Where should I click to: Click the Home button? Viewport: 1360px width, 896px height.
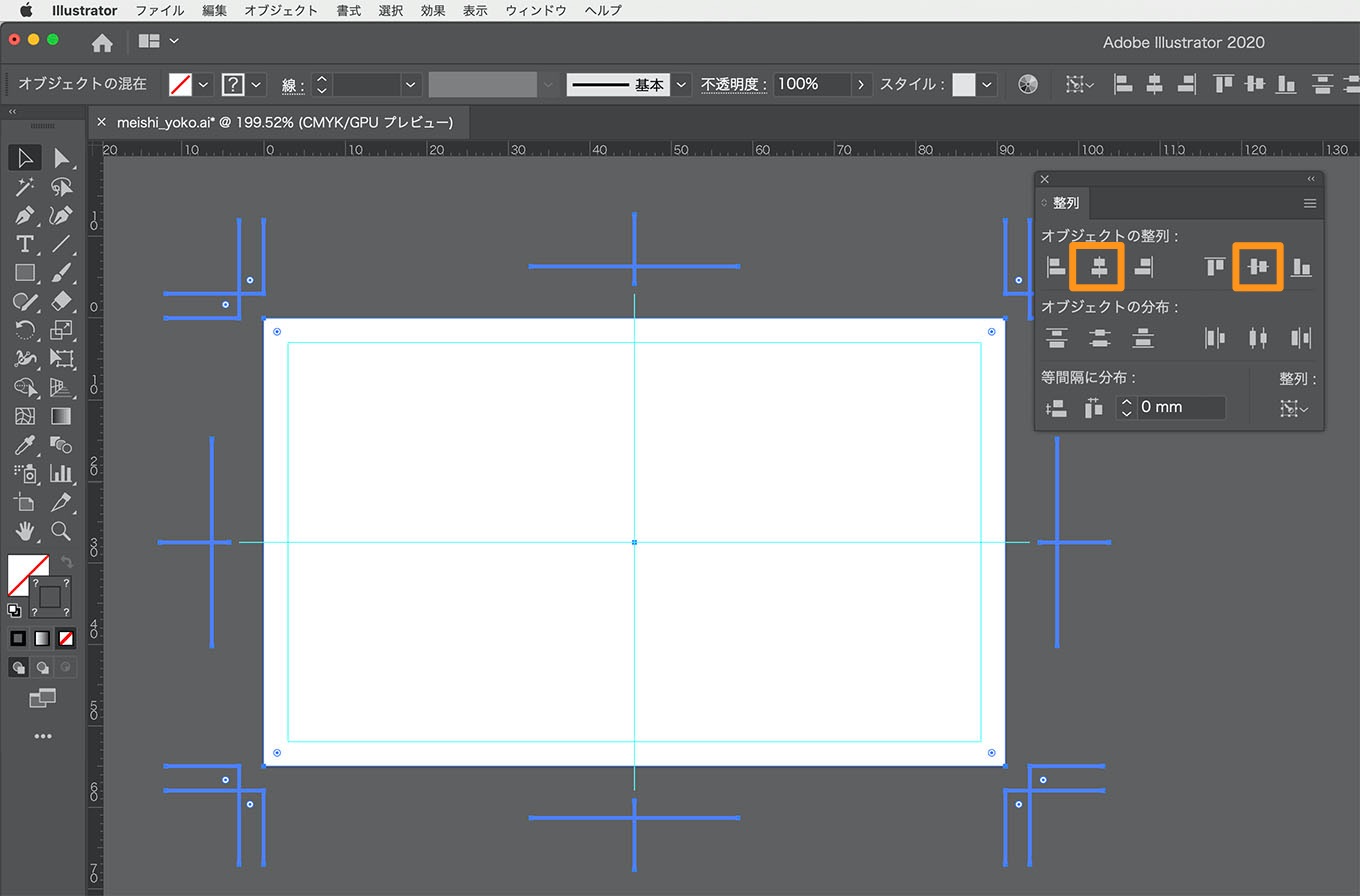tap(102, 42)
